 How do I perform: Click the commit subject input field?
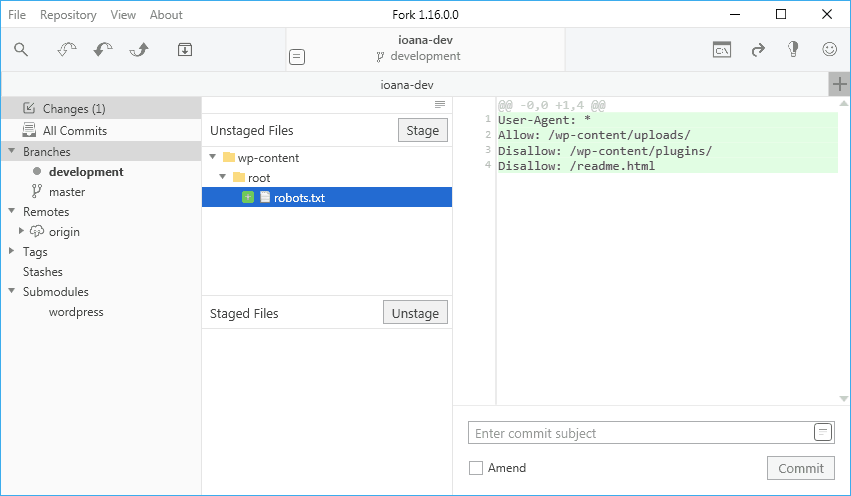coord(641,433)
